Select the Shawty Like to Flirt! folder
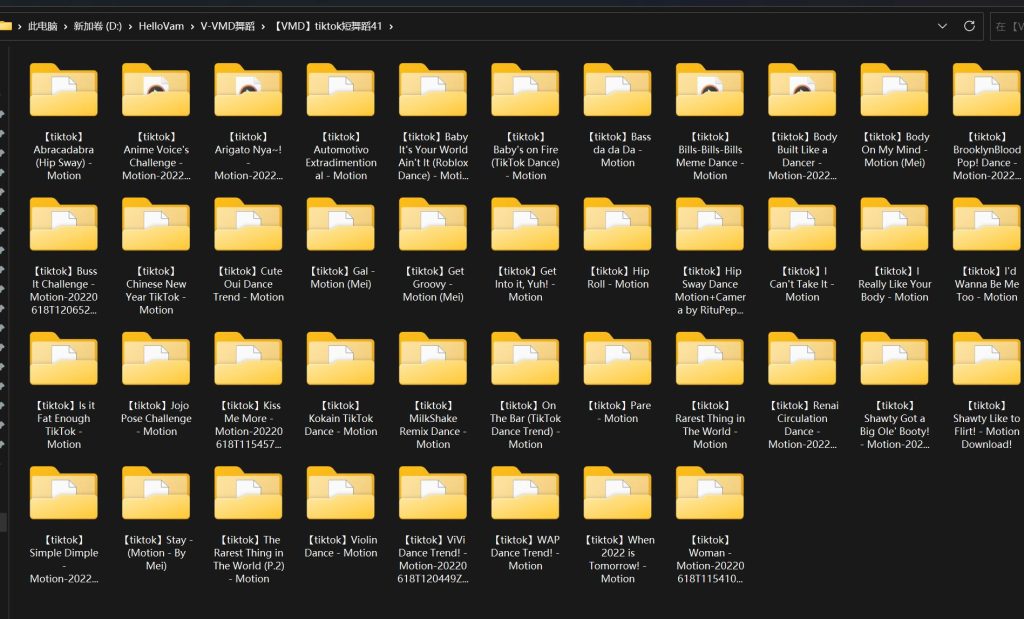 click(x=986, y=361)
